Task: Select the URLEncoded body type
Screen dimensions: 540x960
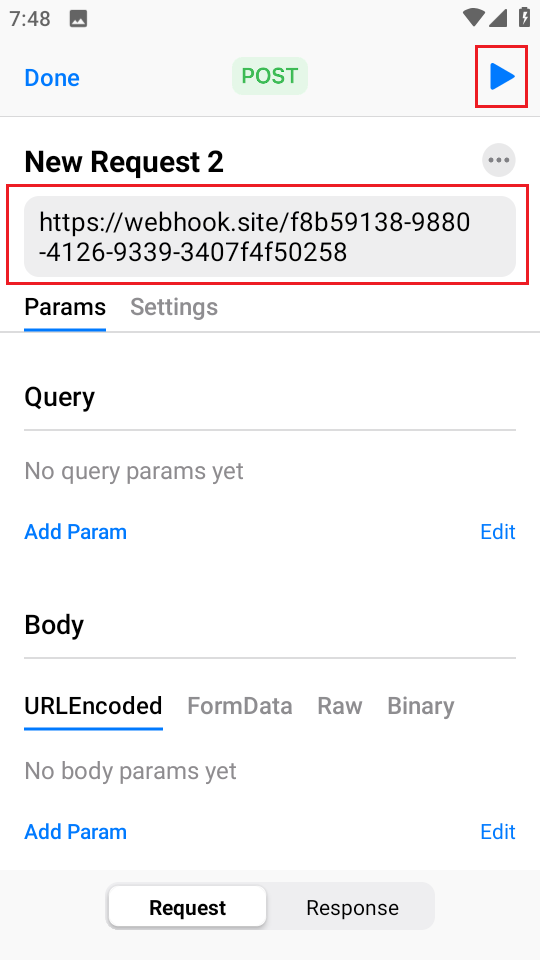Action: pyautogui.click(x=93, y=706)
